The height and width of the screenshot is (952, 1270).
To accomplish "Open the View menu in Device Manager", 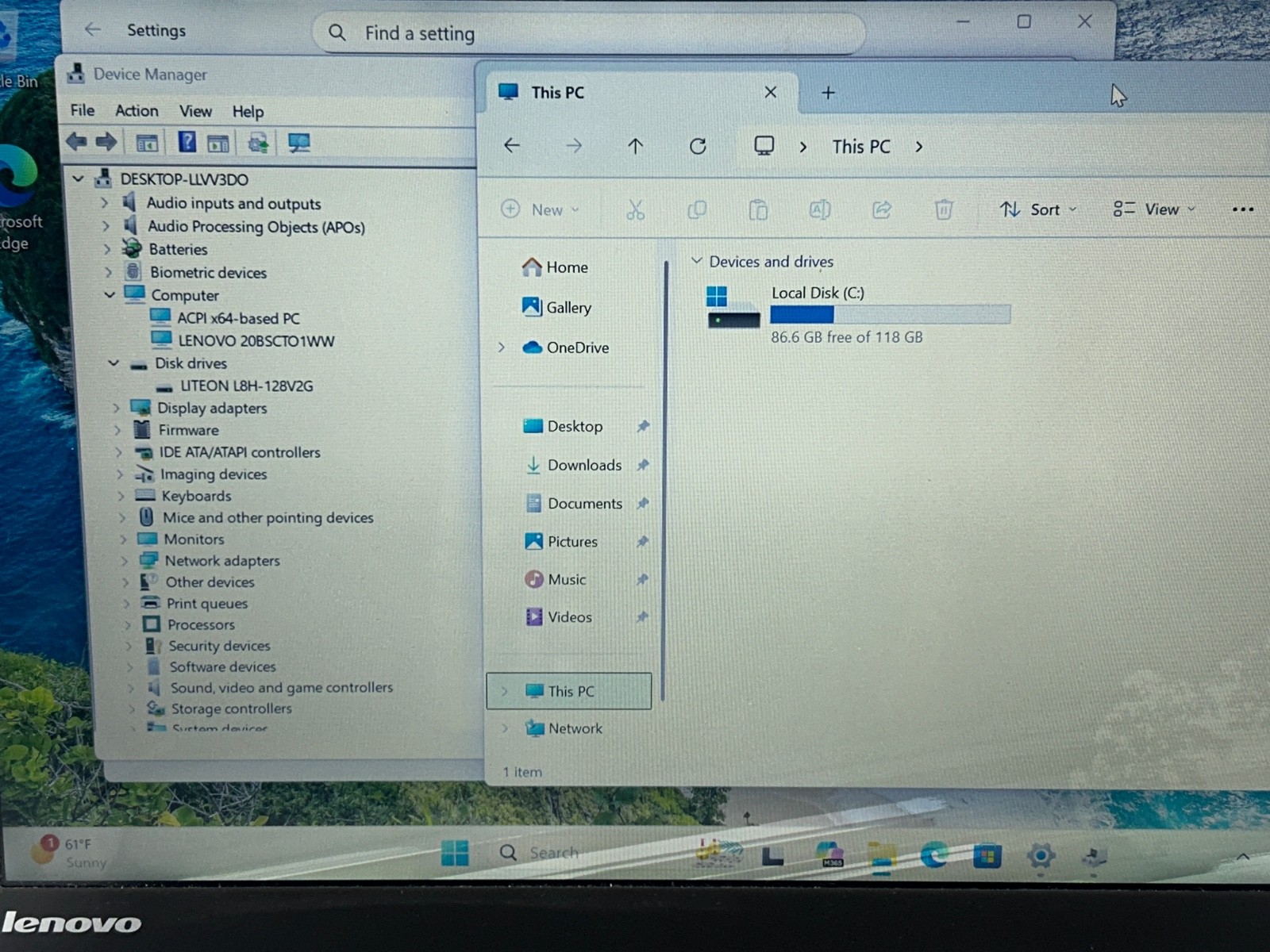I will [195, 111].
